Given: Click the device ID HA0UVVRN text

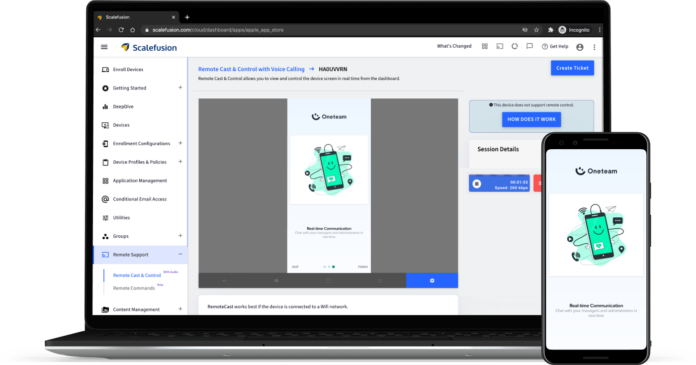Looking at the screenshot, I should 333,69.
